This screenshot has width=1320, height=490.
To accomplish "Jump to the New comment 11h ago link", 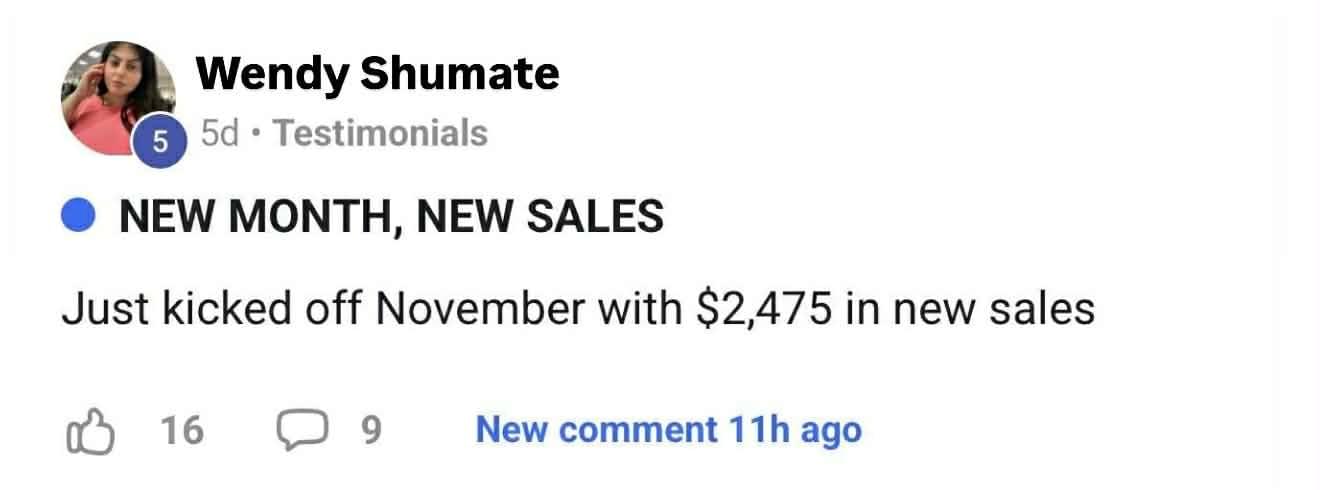I will tap(668, 431).
